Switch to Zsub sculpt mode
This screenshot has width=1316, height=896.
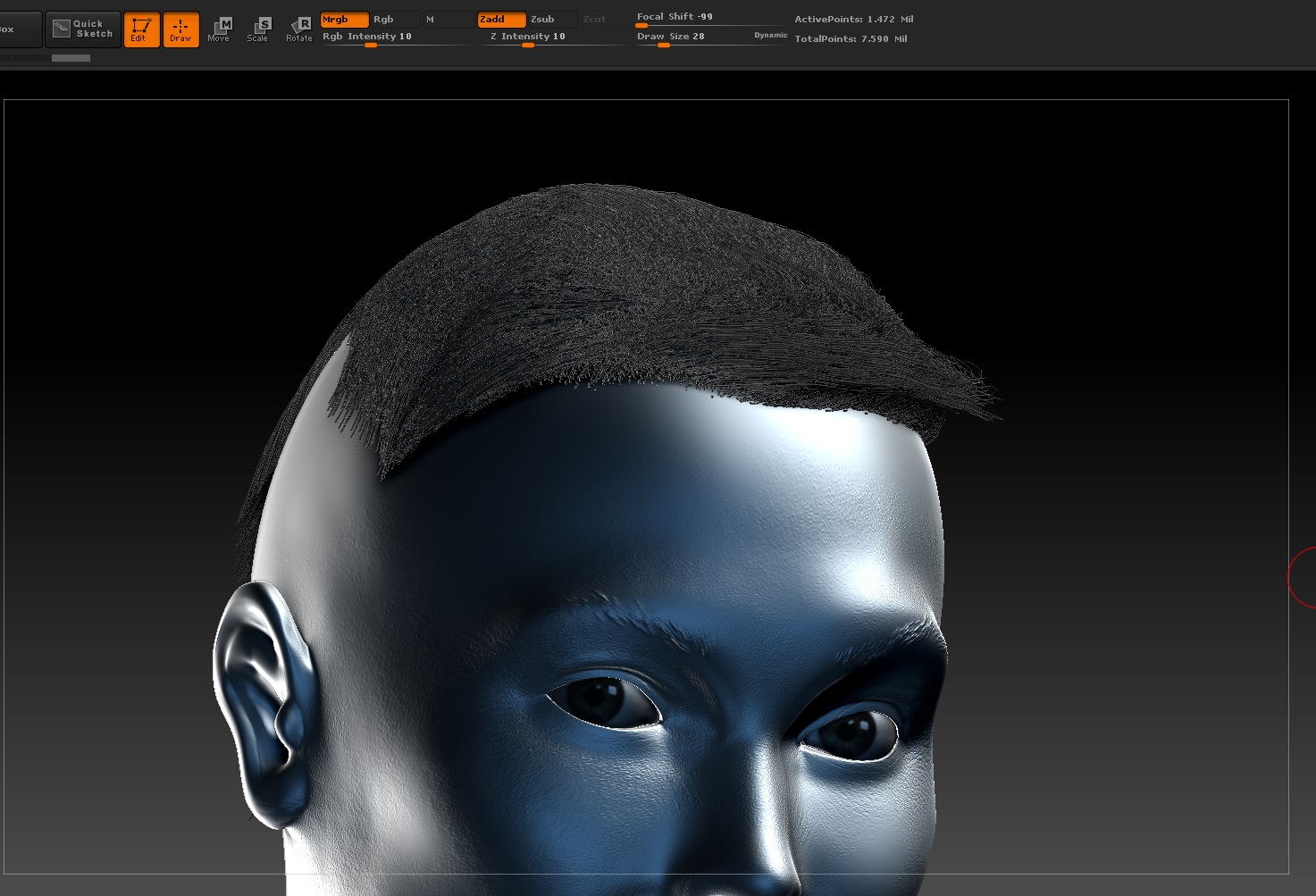pos(551,20)
